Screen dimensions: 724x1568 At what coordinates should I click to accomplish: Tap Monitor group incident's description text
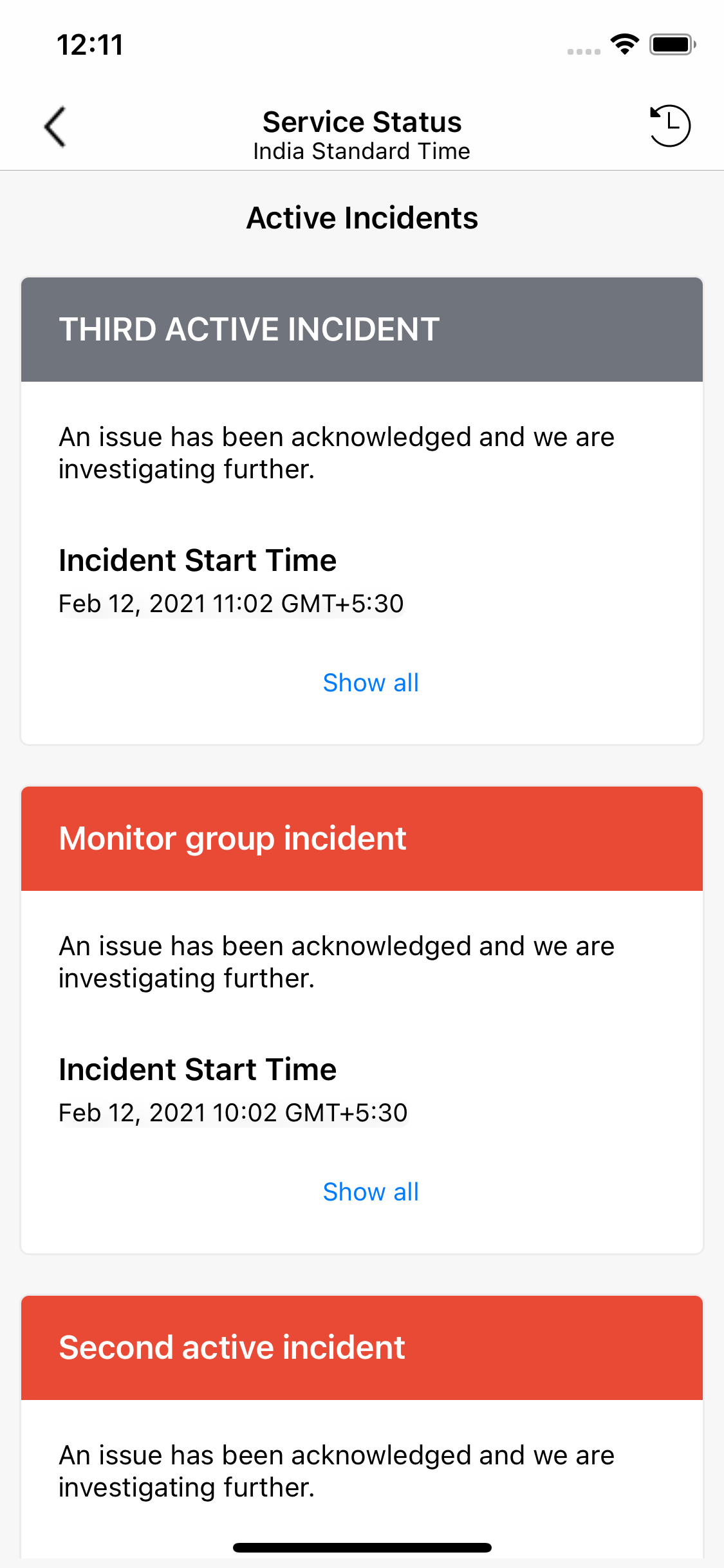click(337, 962)
